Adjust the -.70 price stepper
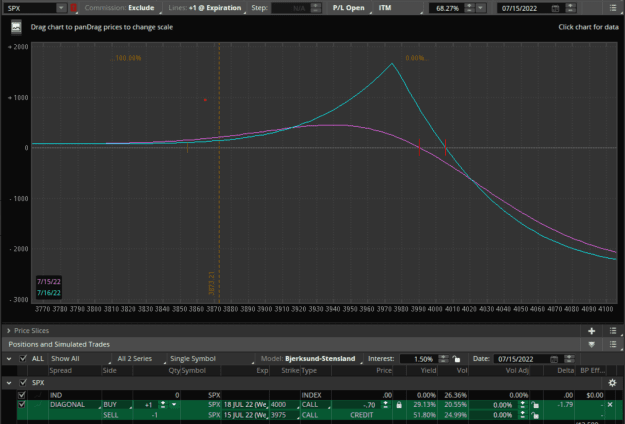 (x=385, y=405)
